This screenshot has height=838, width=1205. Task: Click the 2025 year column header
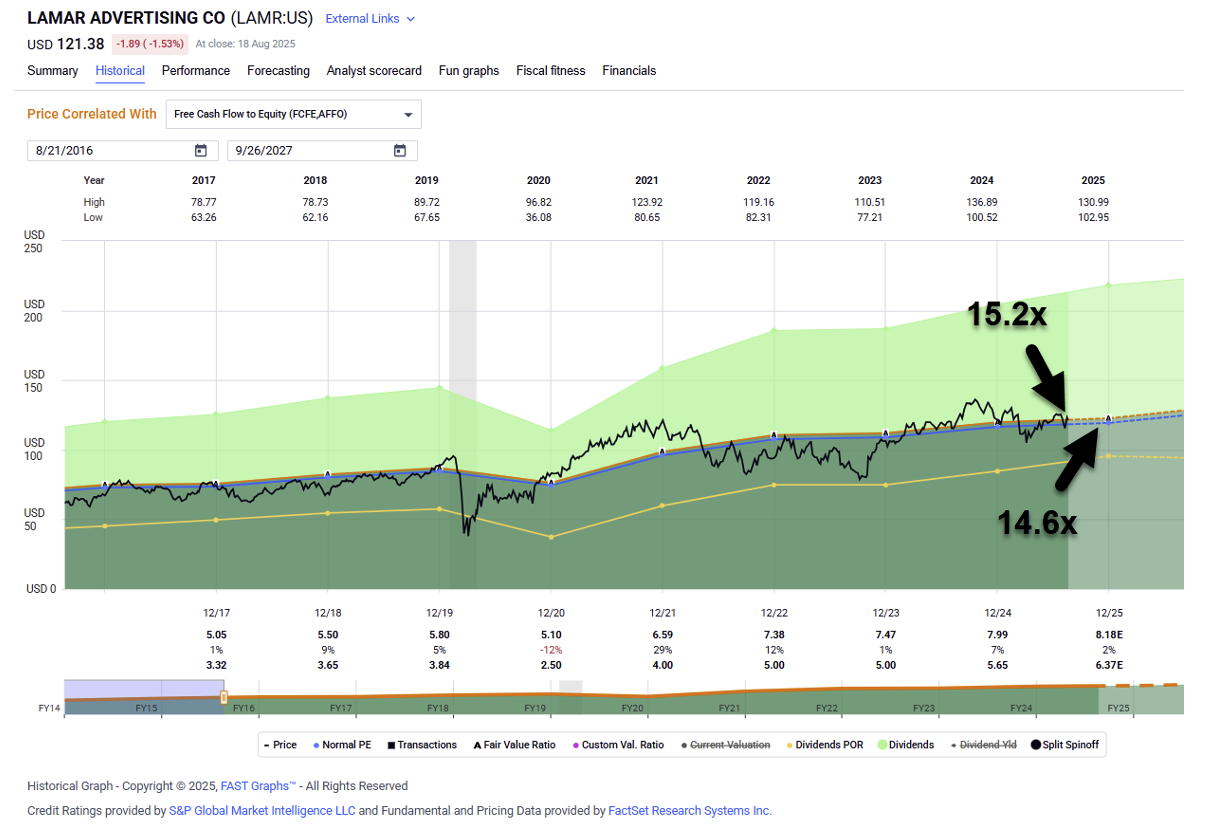pos(1093,181)
